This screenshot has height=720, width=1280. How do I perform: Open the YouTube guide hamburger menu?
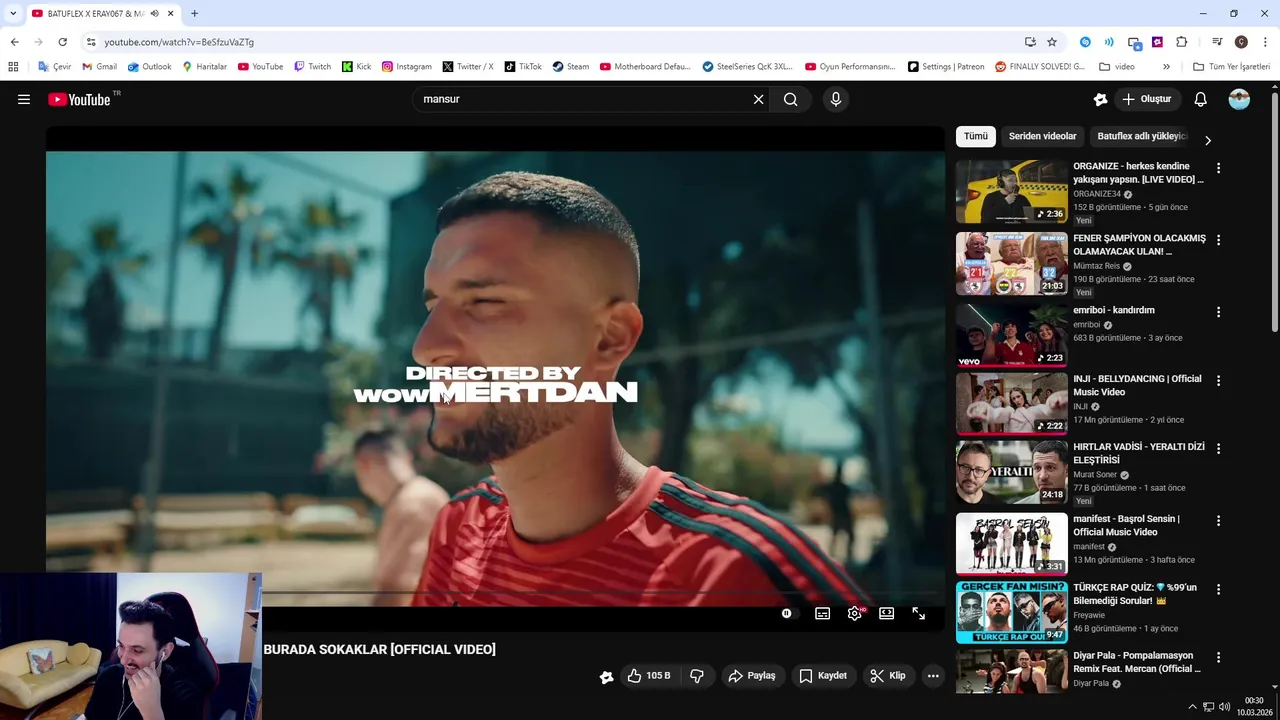point(24,99)
